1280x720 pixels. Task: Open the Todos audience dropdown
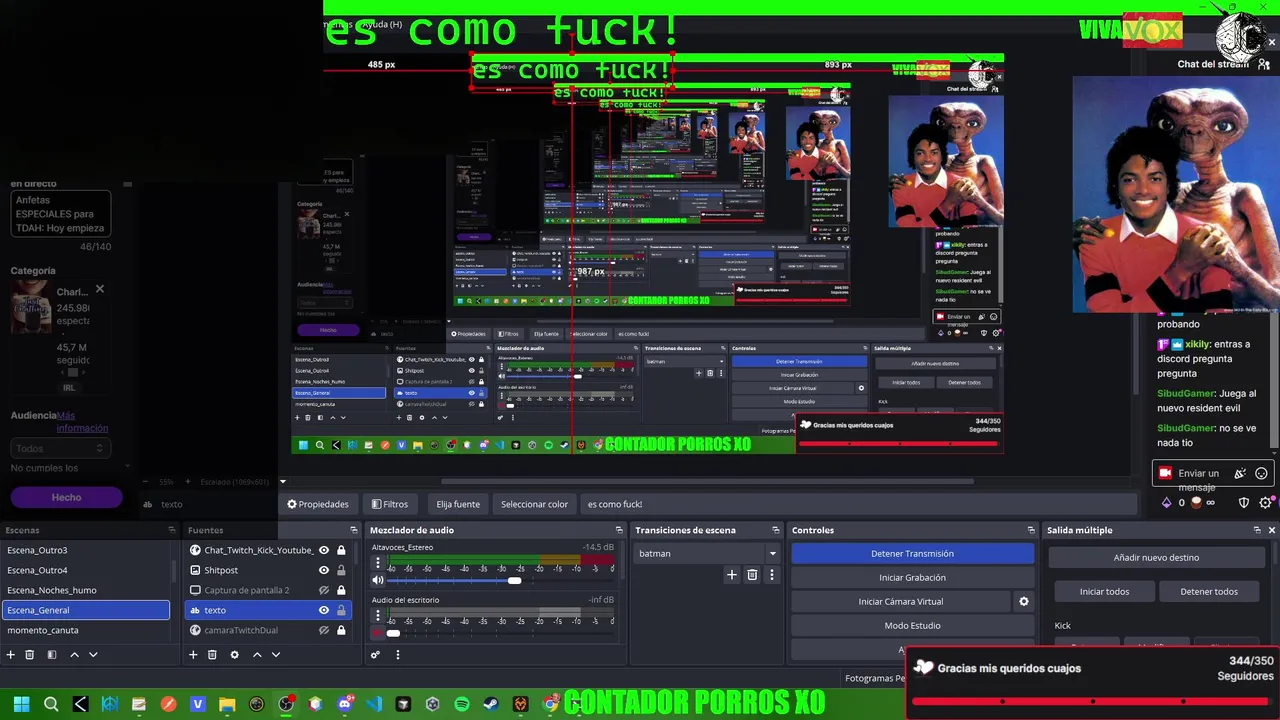point(60,449)
